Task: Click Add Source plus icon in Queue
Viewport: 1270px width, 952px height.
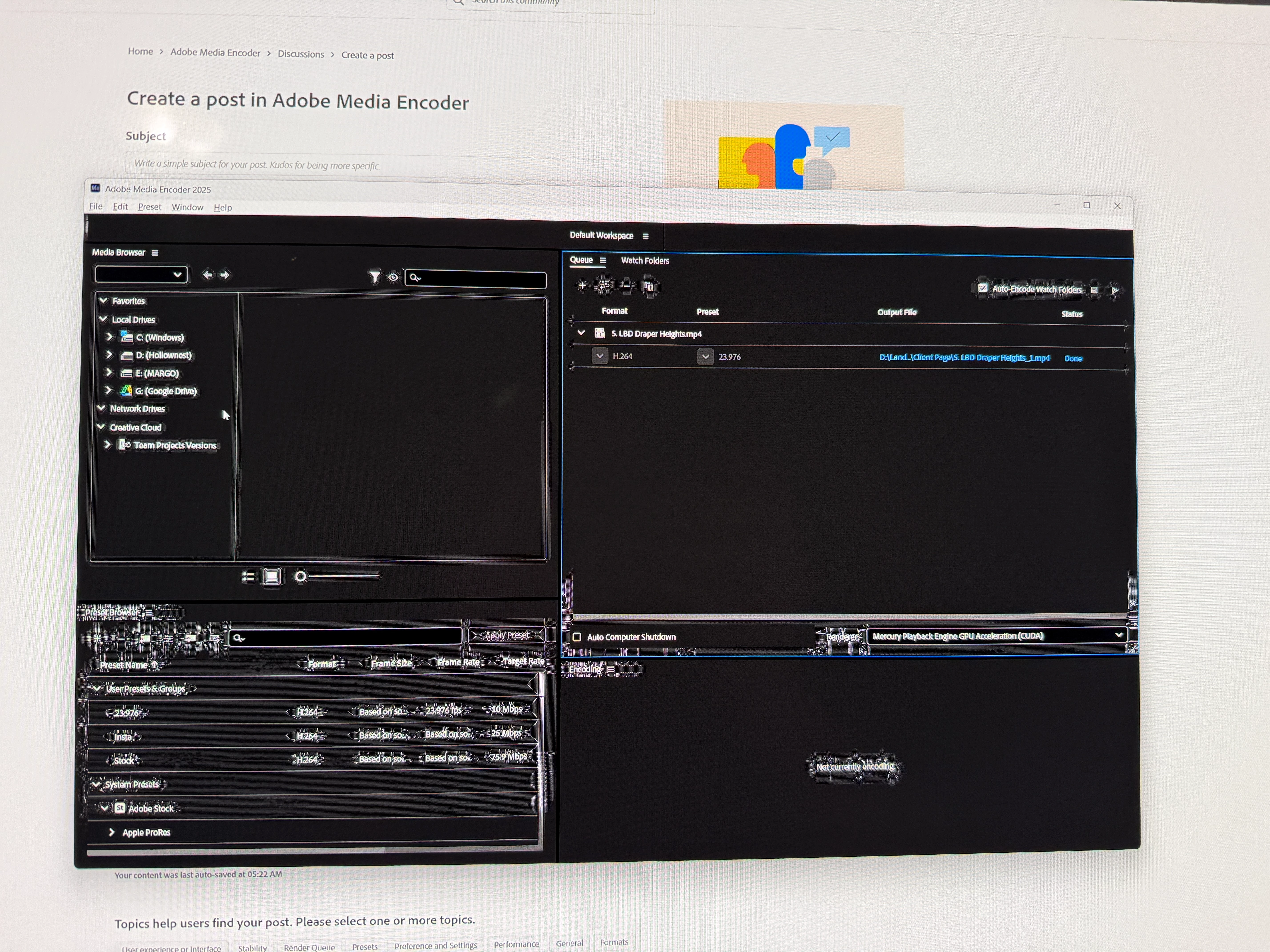Action: click(x=582, y=285)
